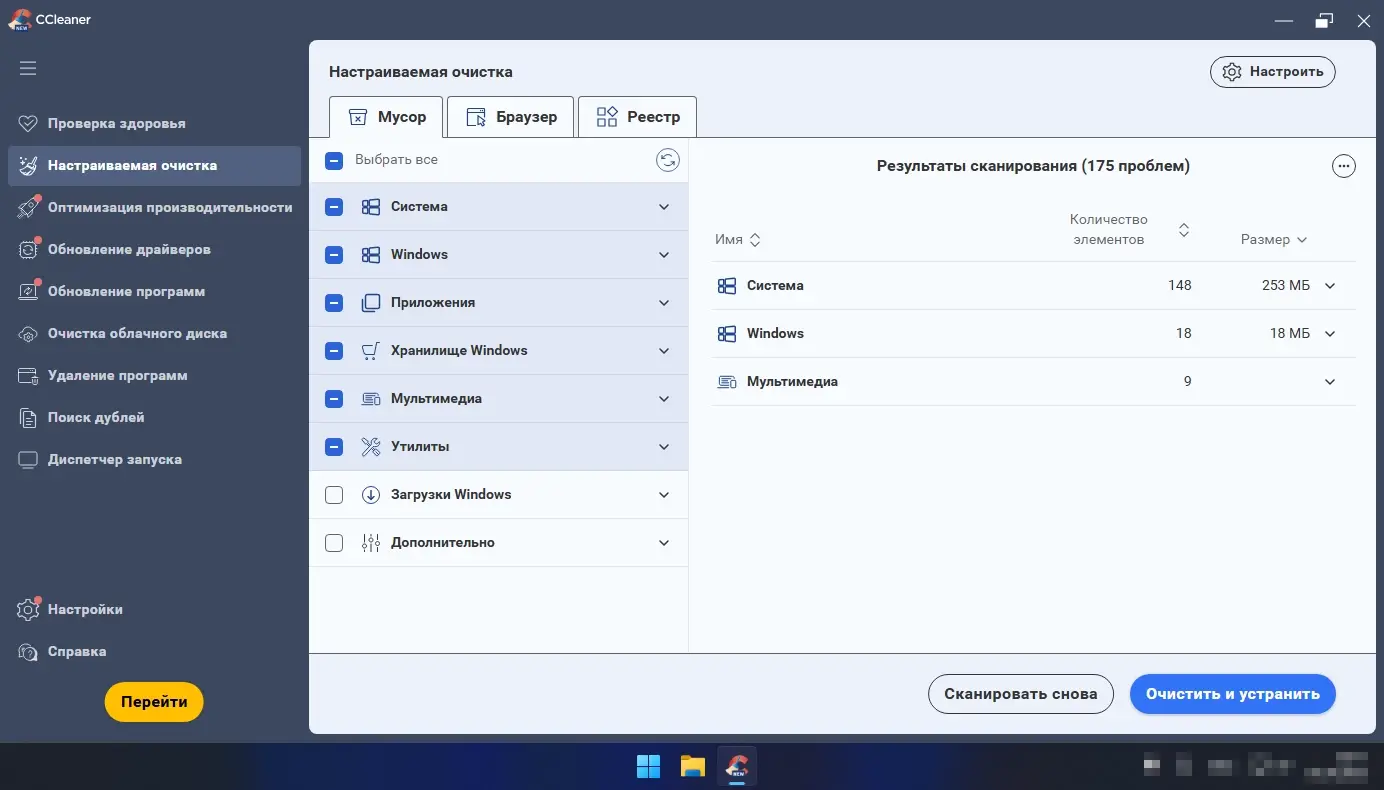This screenshot has height=790, width=1384.
Task: Expand the Приложения category chevron
Action: 664,303
